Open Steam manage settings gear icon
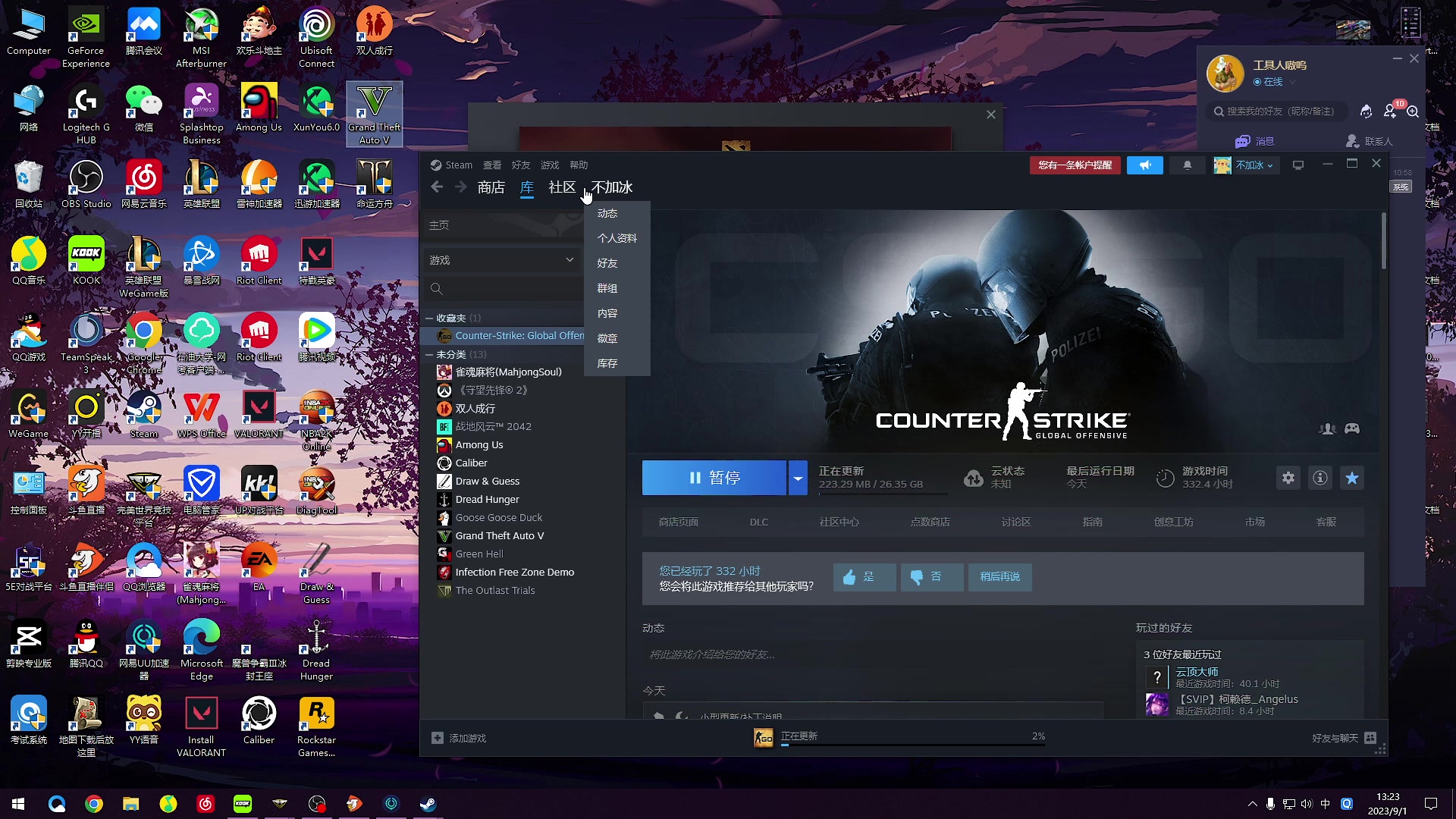 1288,478
